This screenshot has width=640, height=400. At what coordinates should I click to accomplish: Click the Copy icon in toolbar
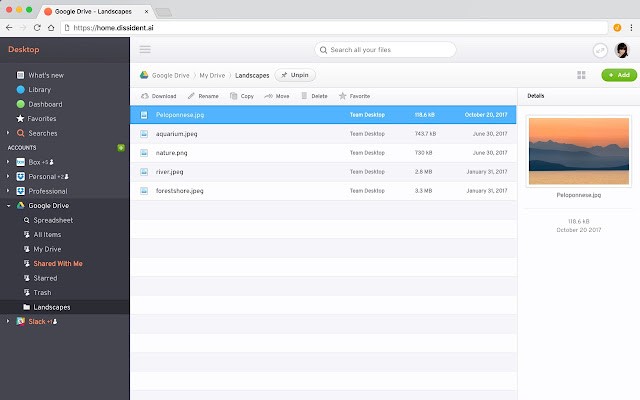pyautogui.click(x=234, y=96)
